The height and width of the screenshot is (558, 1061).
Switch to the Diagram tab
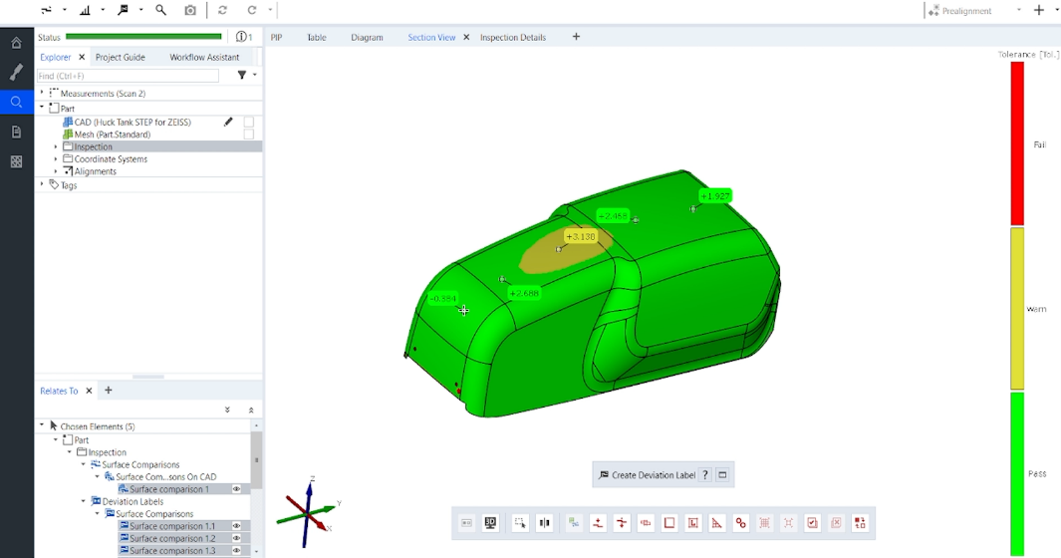coord(367,37)
